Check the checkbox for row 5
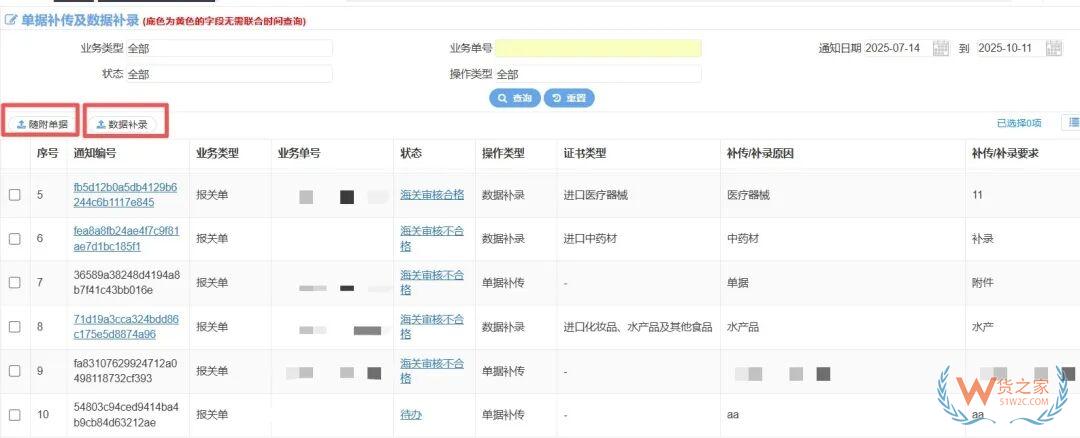The height and width of the screenshot is (438, 1080). coord(14,195)
